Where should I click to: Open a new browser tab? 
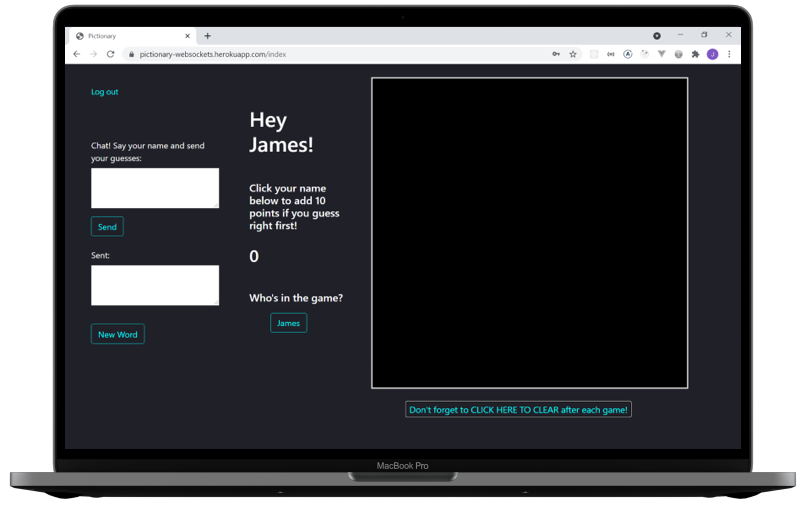pos(207,36)
